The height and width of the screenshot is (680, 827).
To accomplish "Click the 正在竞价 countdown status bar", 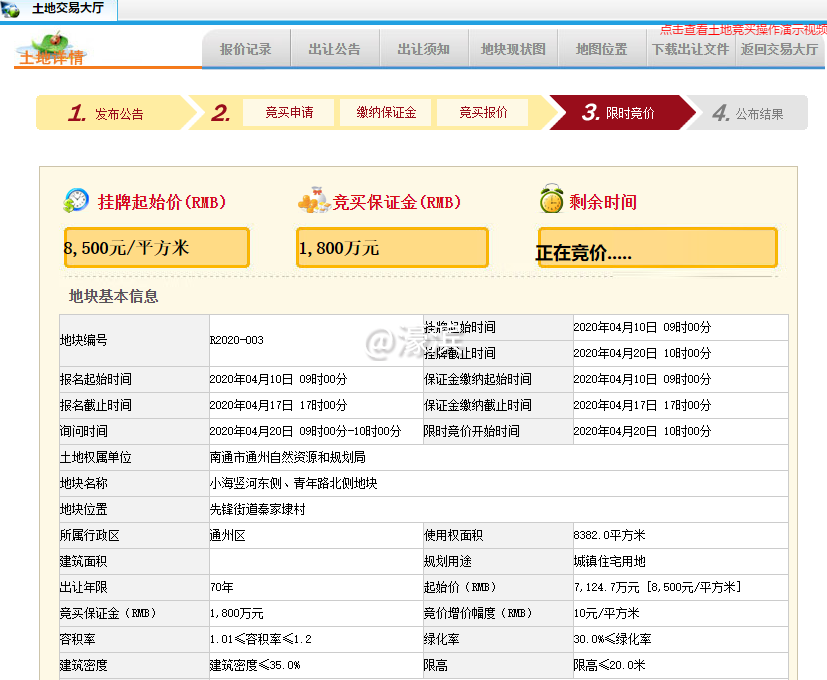I will click(657, 246).
